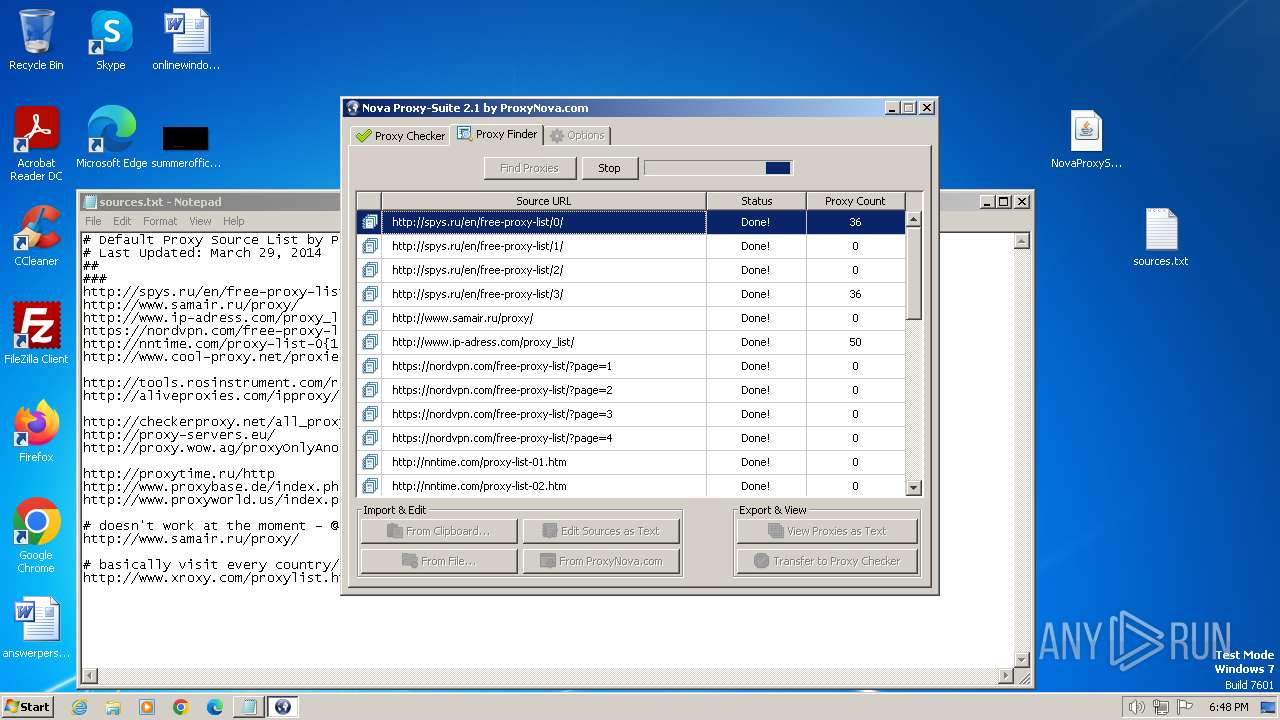Click row icon for nntime.com/proxy-list-01.htm
The image size is (1280, 720).
click(x=369, y=462)
